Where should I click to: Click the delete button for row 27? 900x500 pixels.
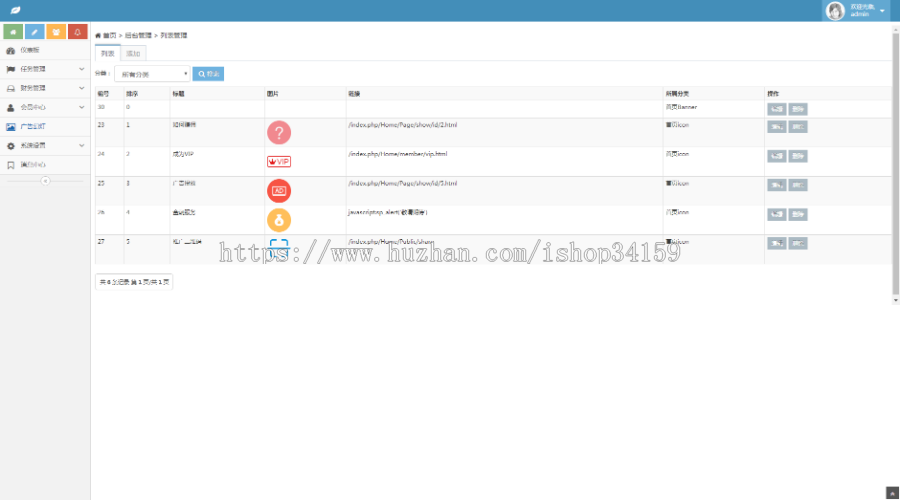pos(798,243)
